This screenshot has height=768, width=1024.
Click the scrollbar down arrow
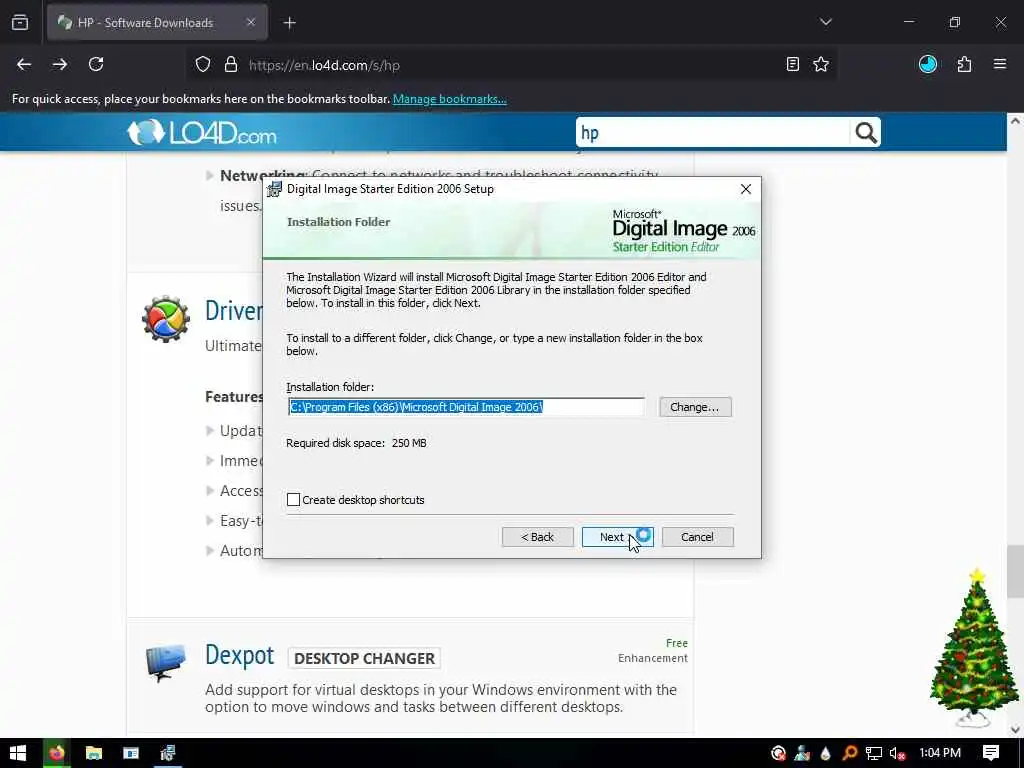click(1015, 729)
